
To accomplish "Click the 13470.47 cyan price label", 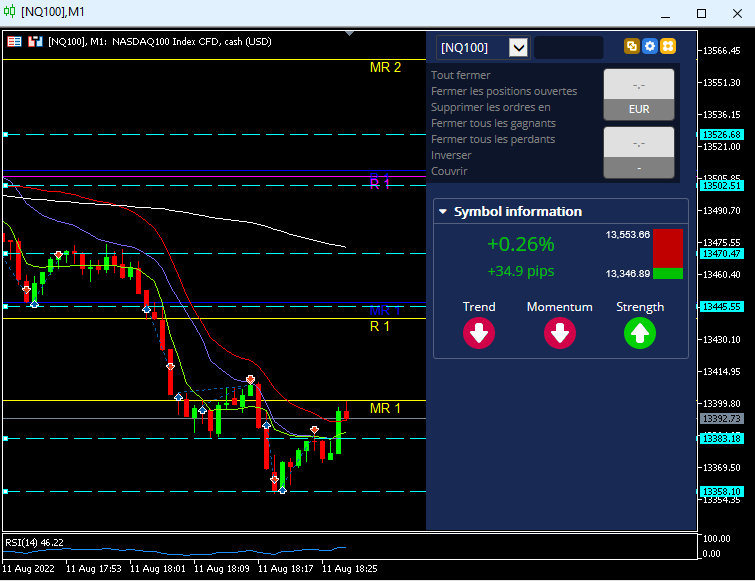I will click(x=721, y=253).
